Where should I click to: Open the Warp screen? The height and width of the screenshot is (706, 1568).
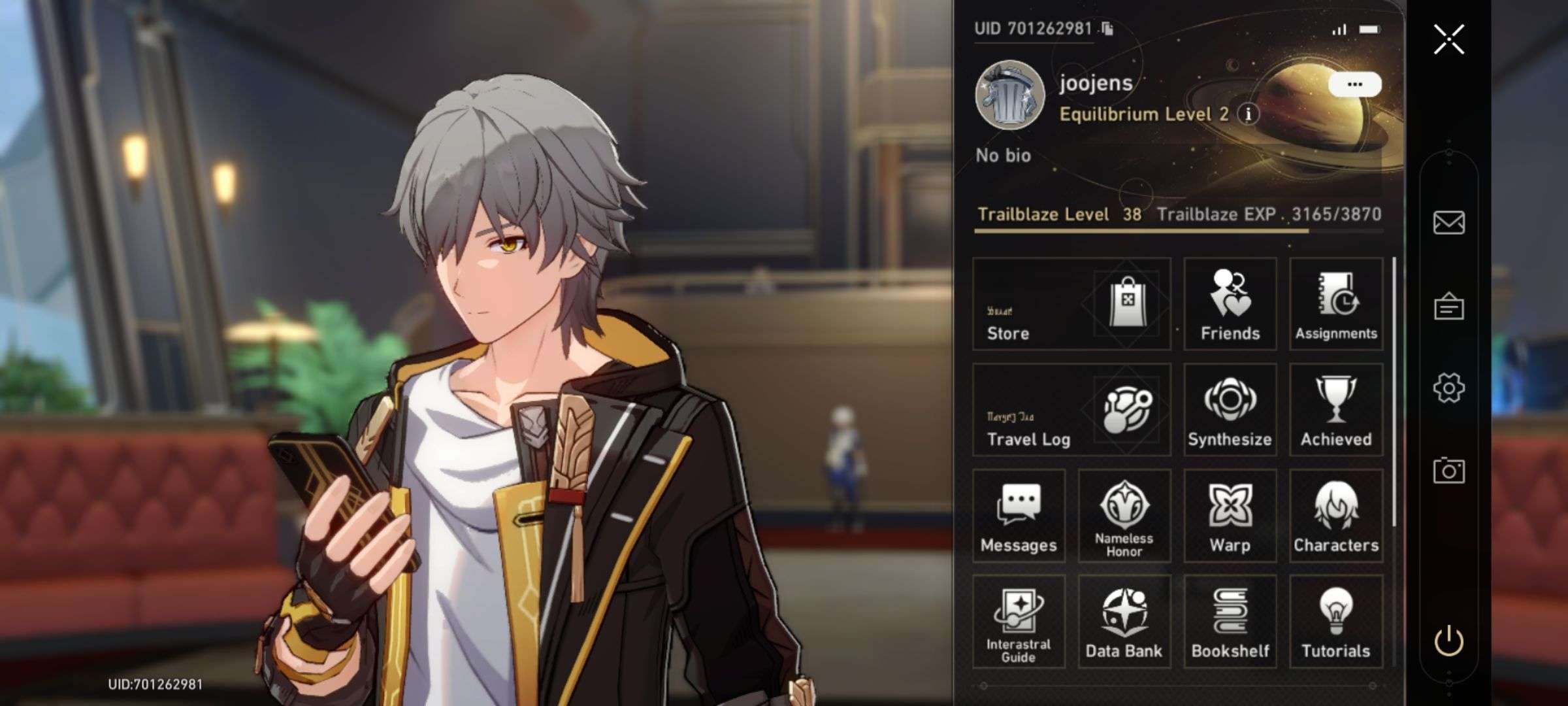point(1230,516)
